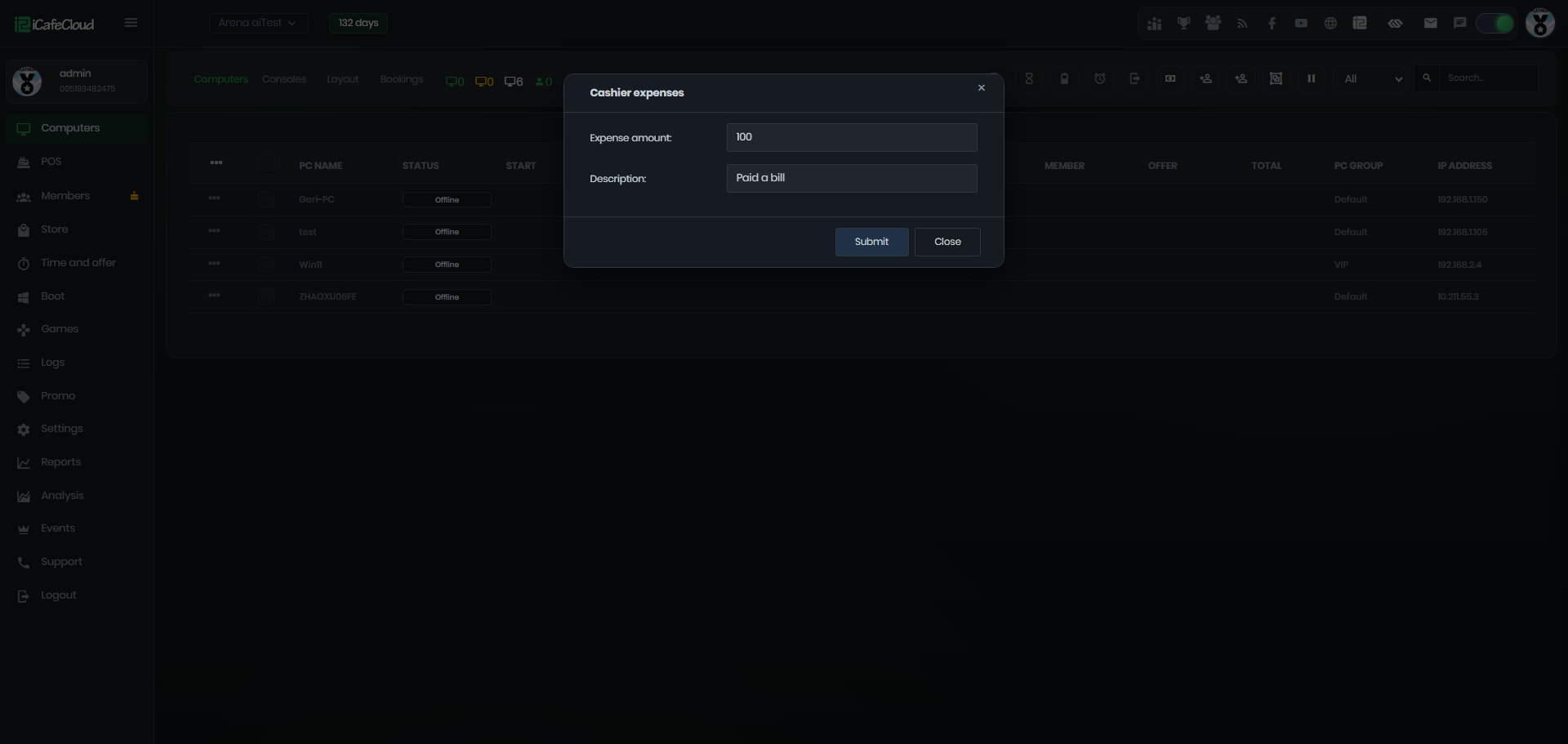The width and height of the screenshot is (1568, 744).
Task: Click the alarm clock toolbar icon
Action: (x=1100, y=79)
